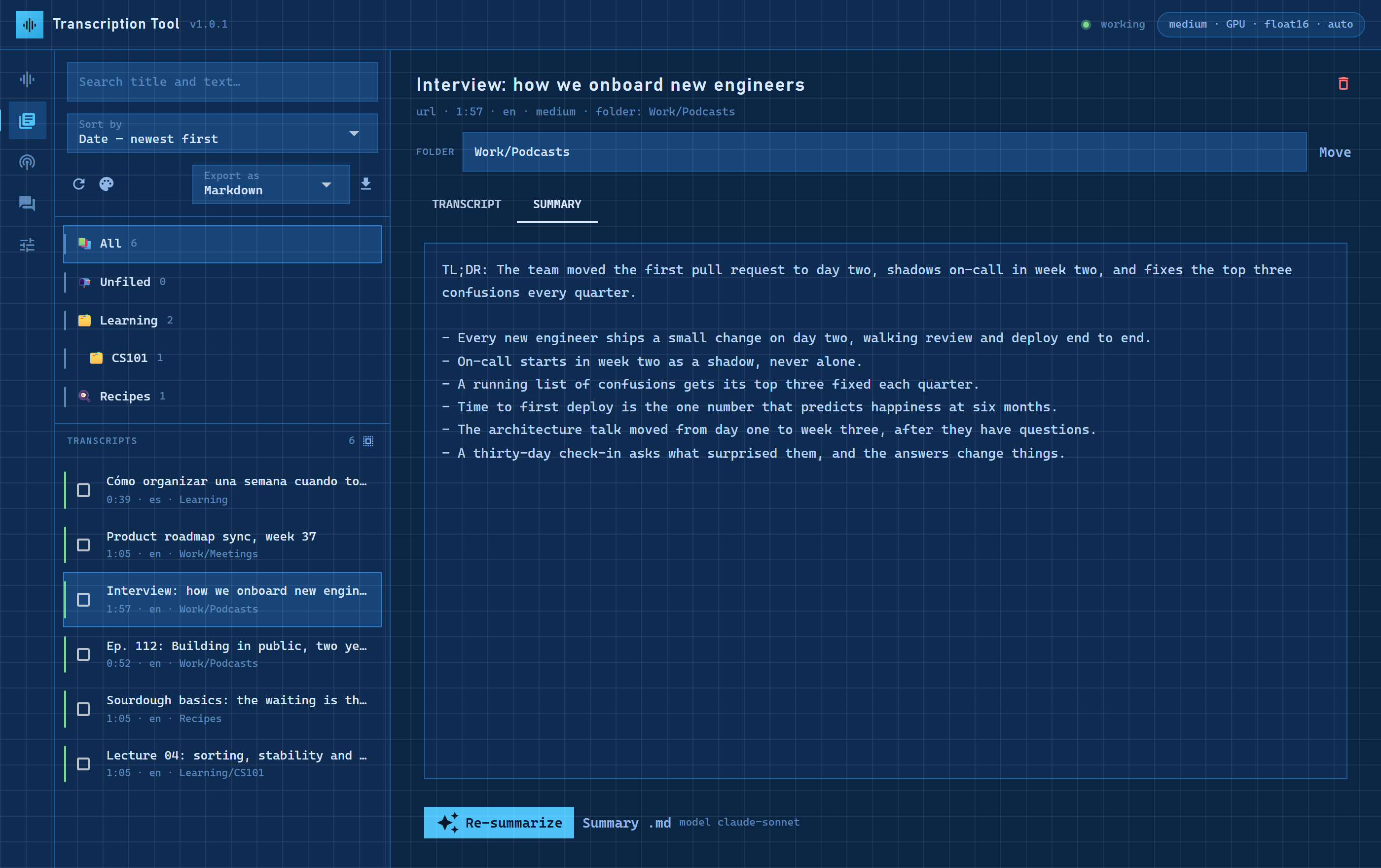Click the 'v1.0.1' version label
Screen dimensions: 1381x868
pyautogui.click(x=209, y=24)
